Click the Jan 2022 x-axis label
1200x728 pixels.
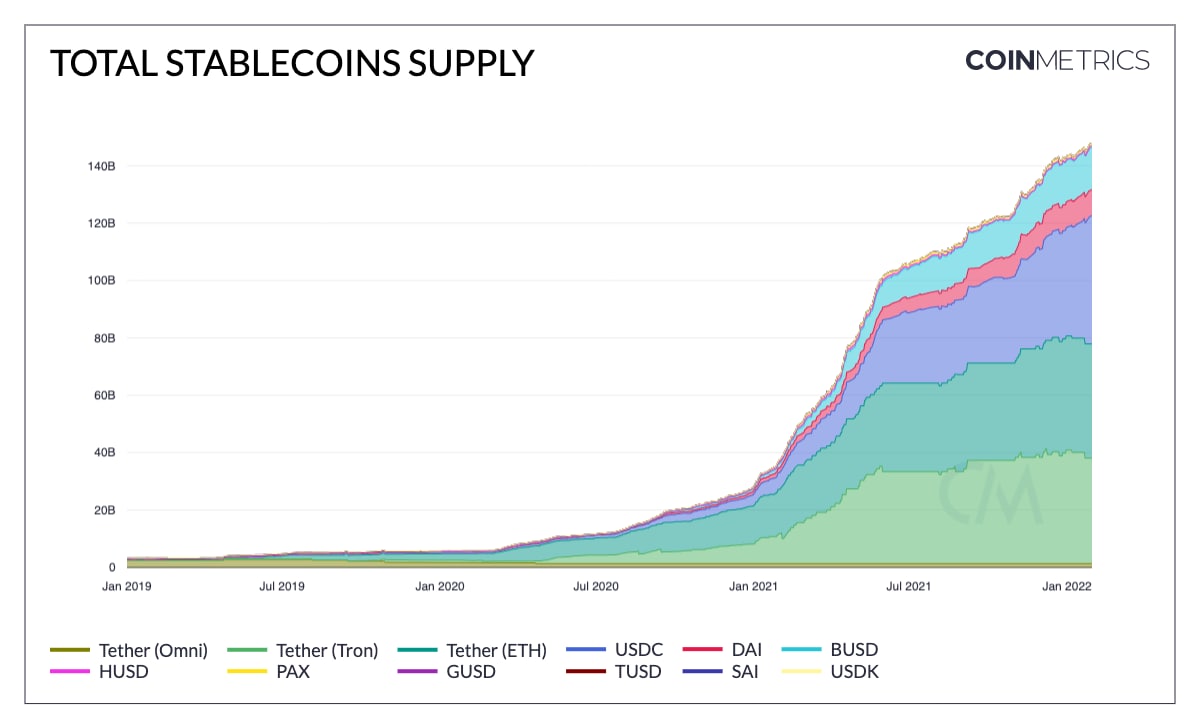pyautogui.click(x=1069, y=587)
